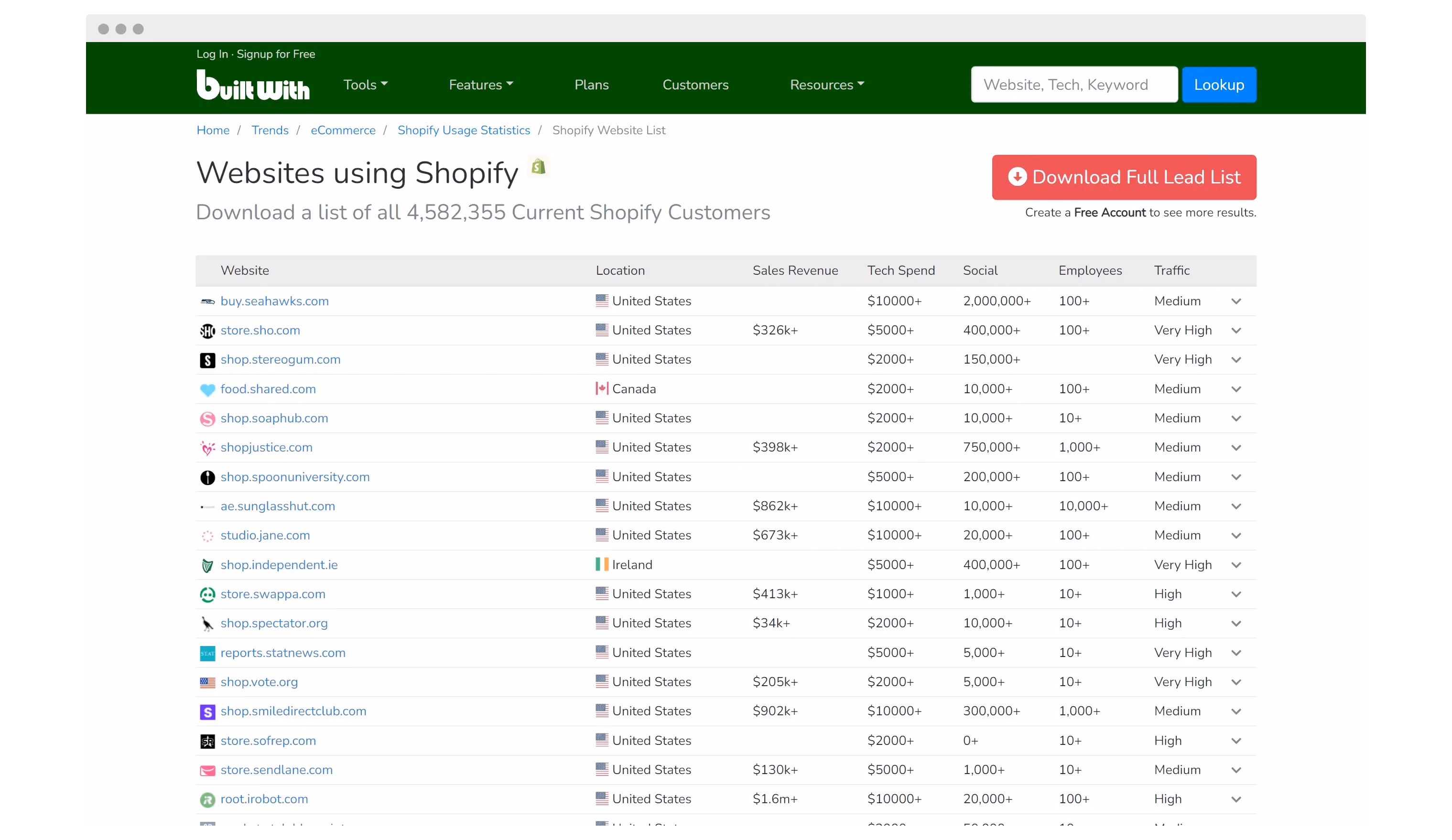Open the Tools dropdown menu
This screenshot has width=1452, height=840.
pos(365,85)
